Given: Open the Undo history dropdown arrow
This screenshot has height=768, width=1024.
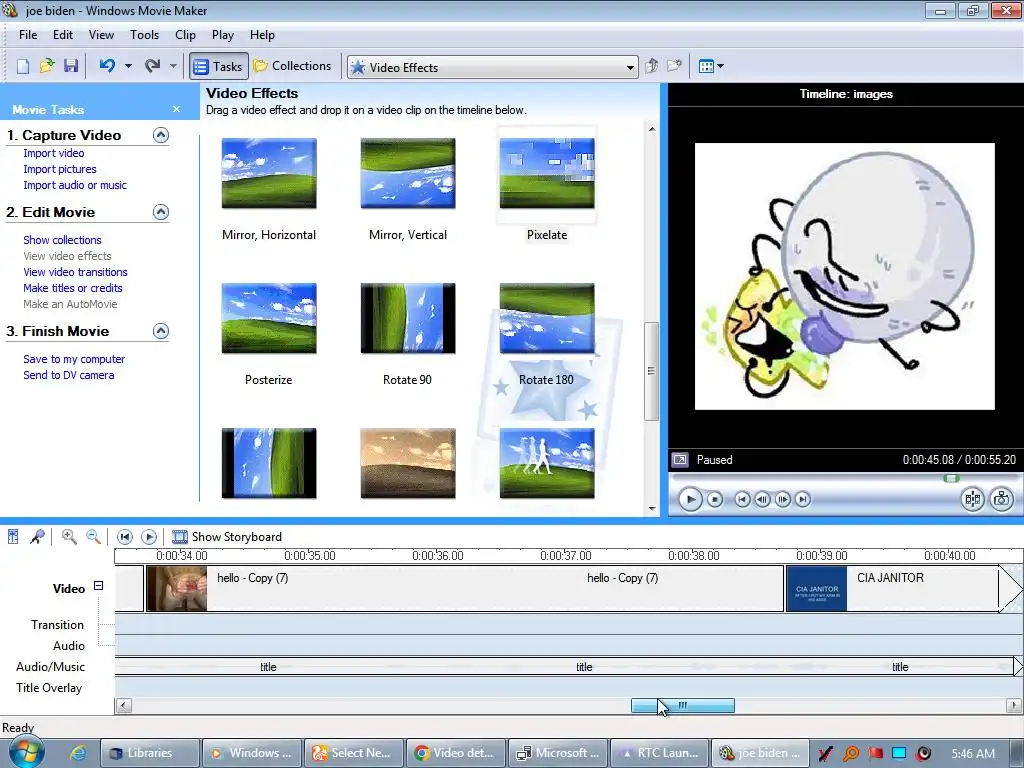Looking at the screenshot, I should coord(128,66).
